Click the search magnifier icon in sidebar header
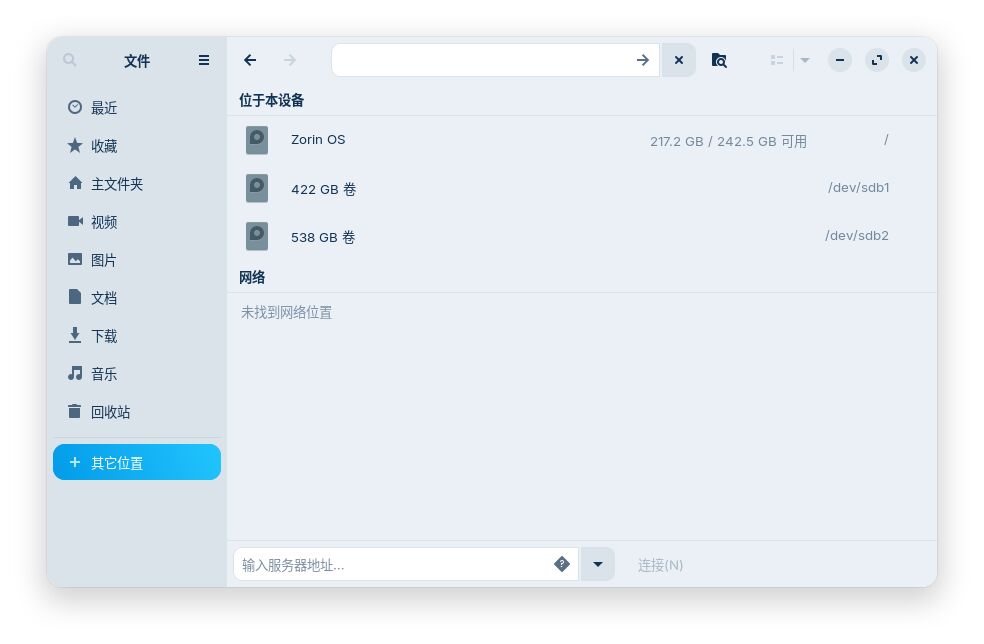The image size is (984, 644). click(x=70, y=60)
